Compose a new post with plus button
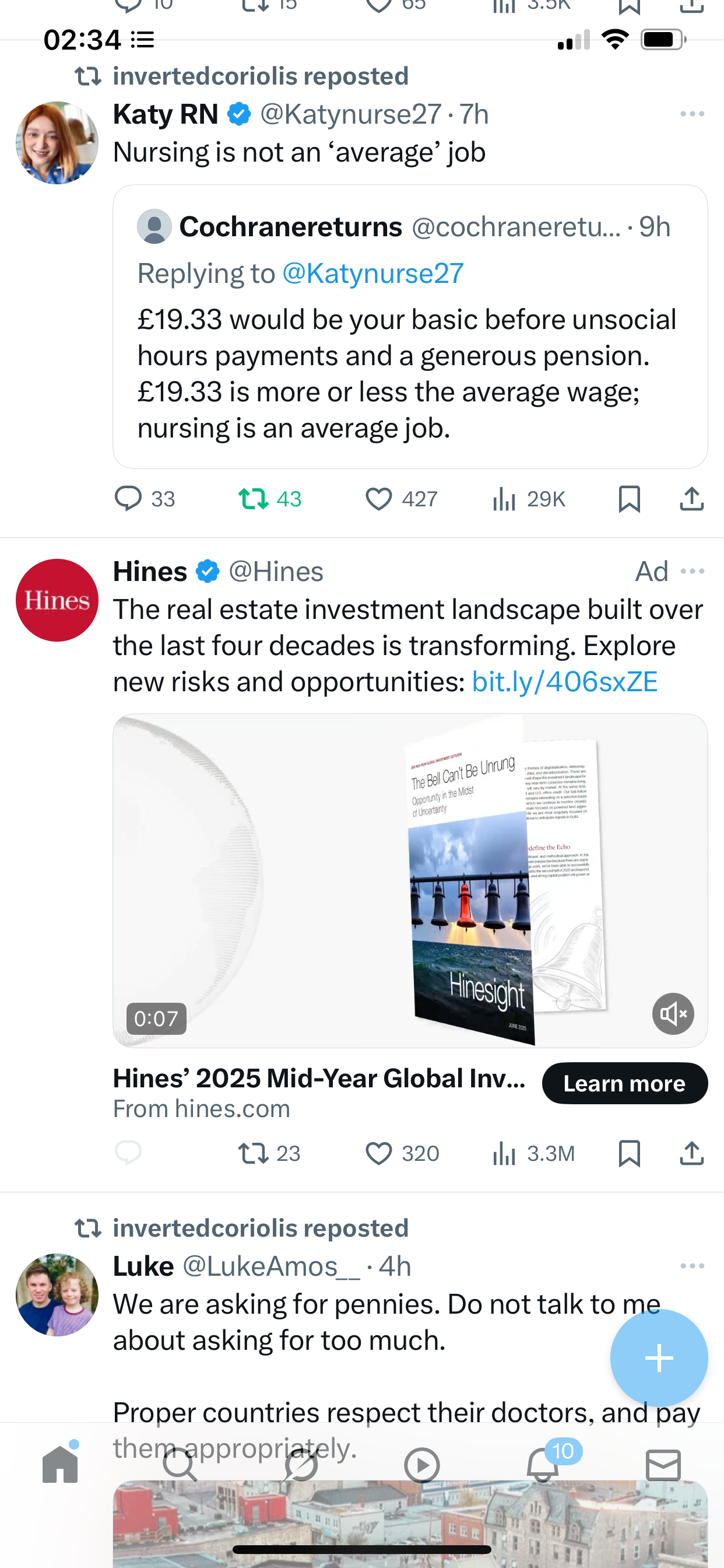724x1568 pixels. coord(659,1358)
